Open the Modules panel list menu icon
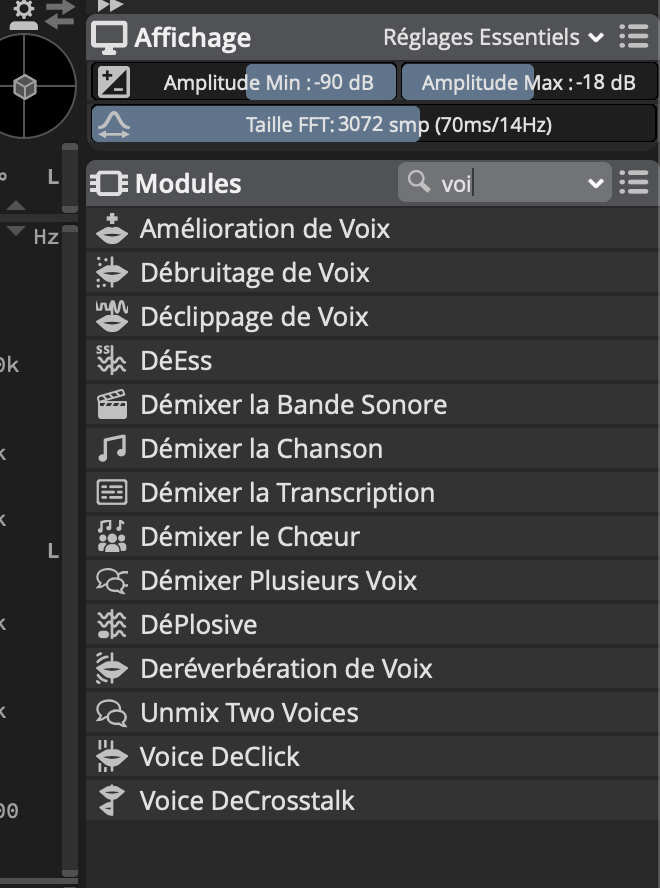Screen dimensions: 660x888 (x=634, y=183)
